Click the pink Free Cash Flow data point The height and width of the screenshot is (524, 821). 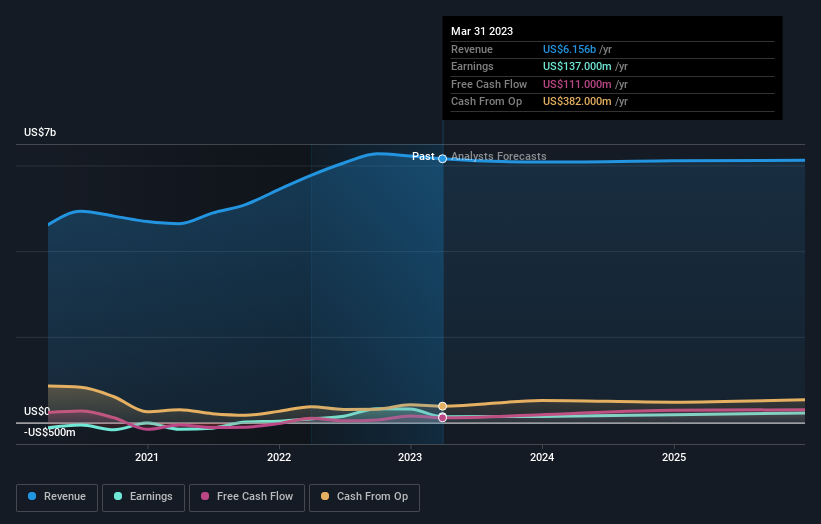tap(442, 418)
